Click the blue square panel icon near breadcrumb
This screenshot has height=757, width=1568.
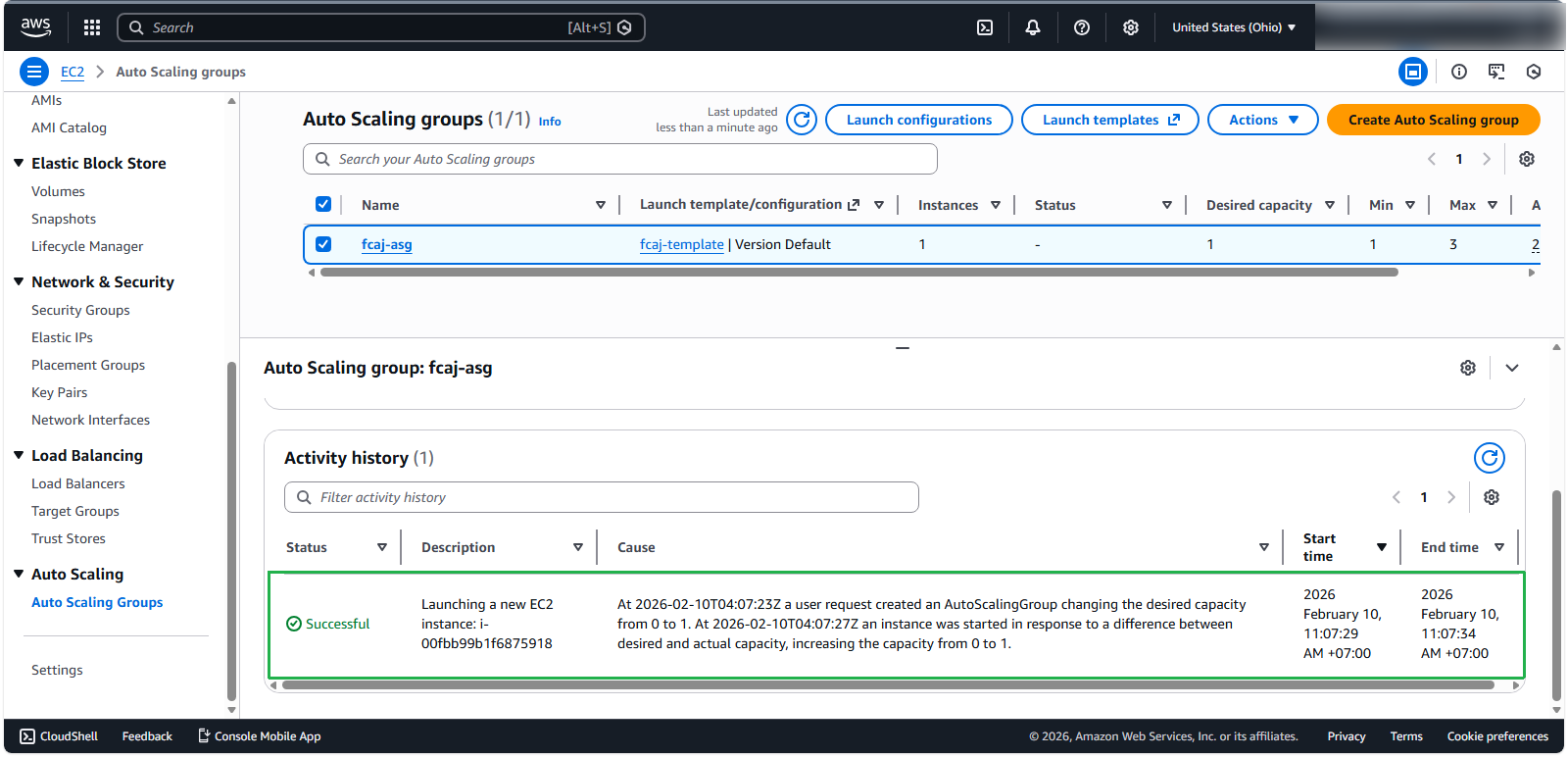[1413, 72]
